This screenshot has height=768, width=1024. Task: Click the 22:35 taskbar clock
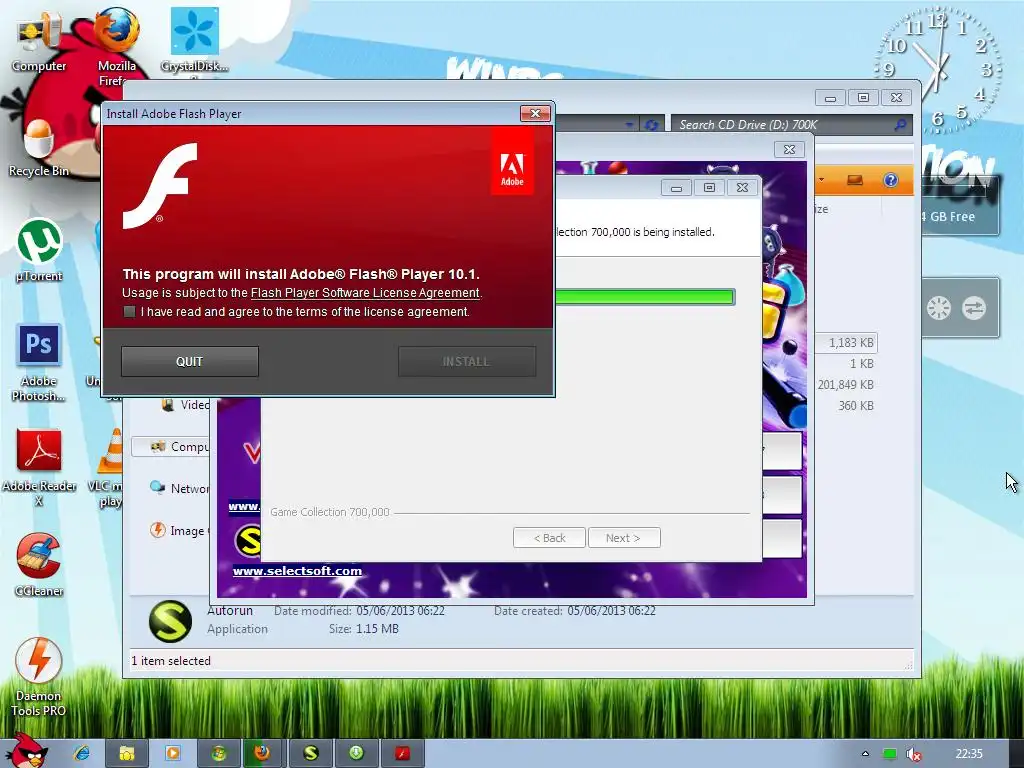tap(969, 754)
